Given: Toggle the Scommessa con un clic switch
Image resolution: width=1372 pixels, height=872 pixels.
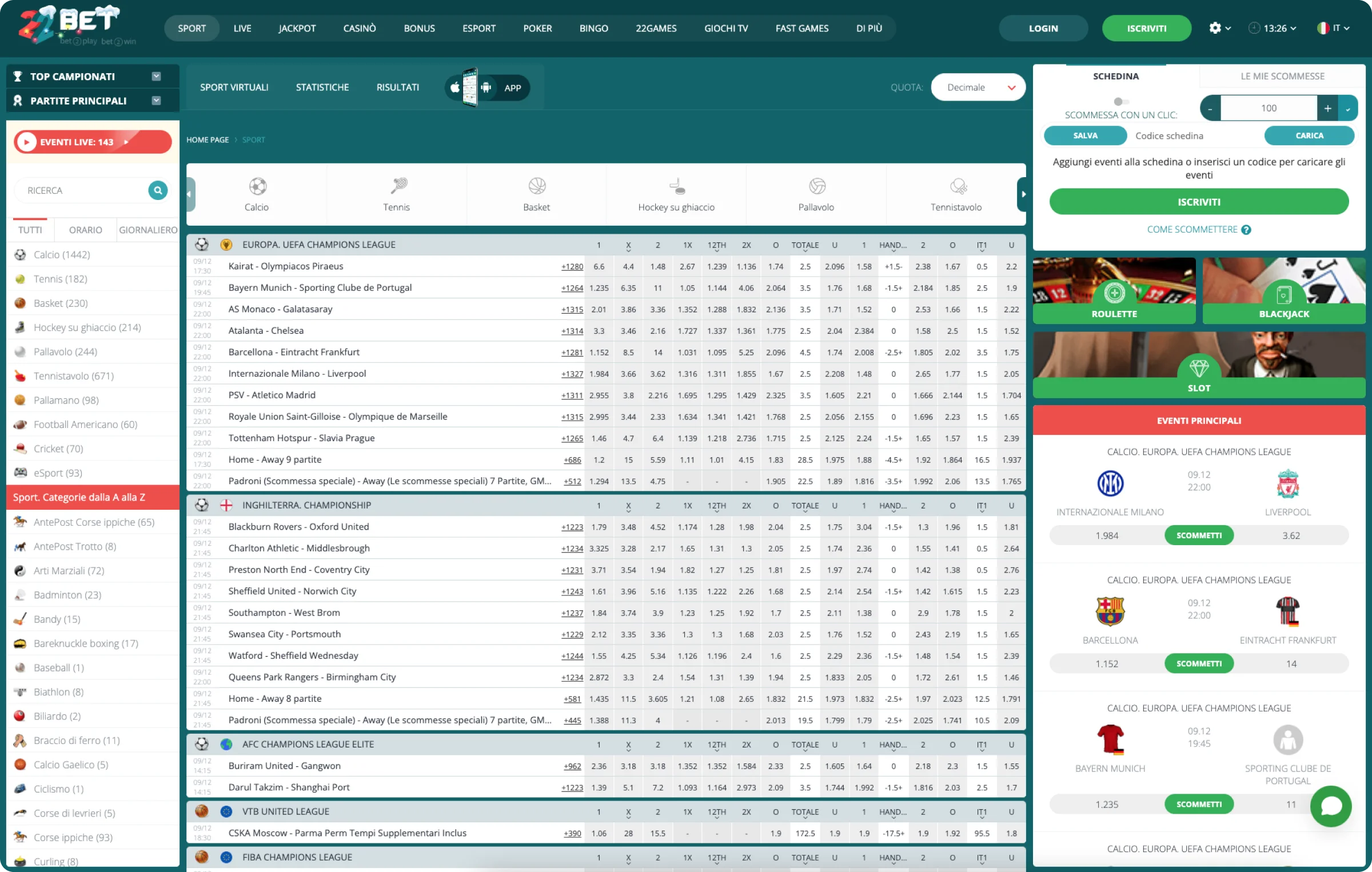Looking at the screenshot, I should click(1120, 102).
